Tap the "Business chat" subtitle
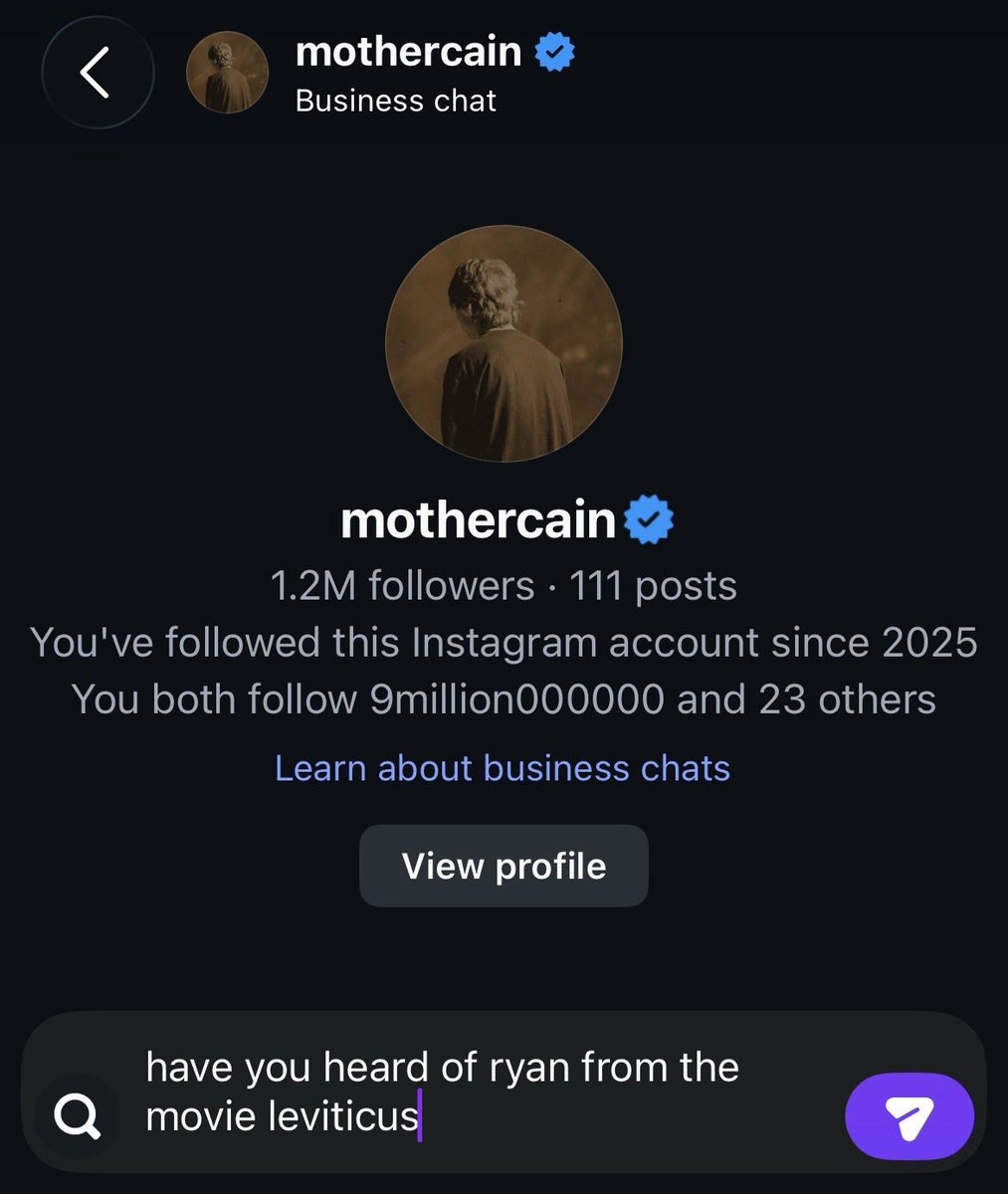The image size is (1008, 1194). tap(396, 100)
